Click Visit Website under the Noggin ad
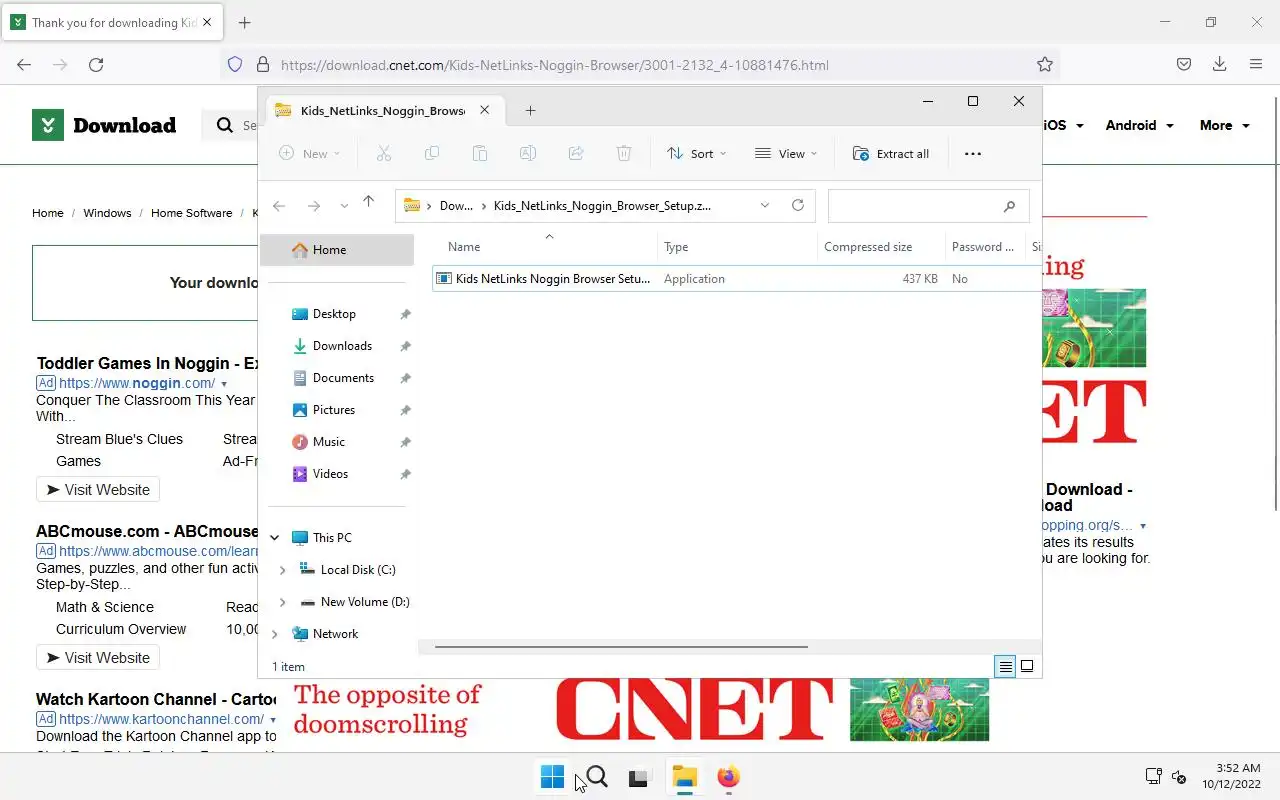This screenshot has height=800, width=1280. 98,490
